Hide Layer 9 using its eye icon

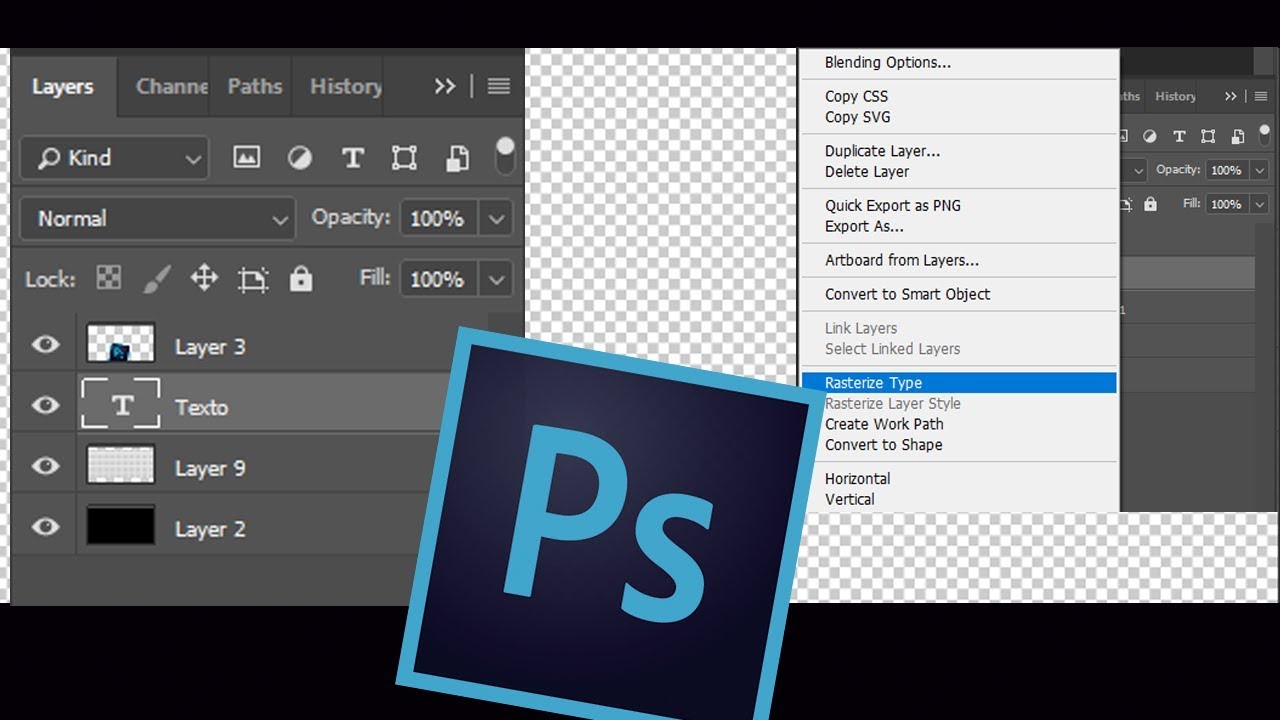[x=45, y=466]
